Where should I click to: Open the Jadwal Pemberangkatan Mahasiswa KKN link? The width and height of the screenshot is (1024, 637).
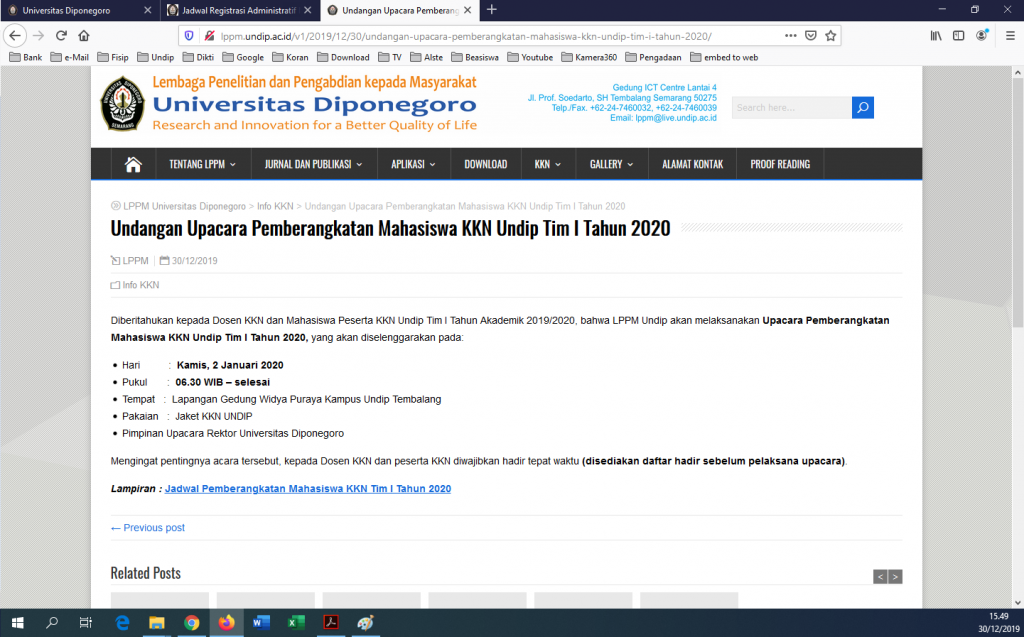click(x=308, y=489)
